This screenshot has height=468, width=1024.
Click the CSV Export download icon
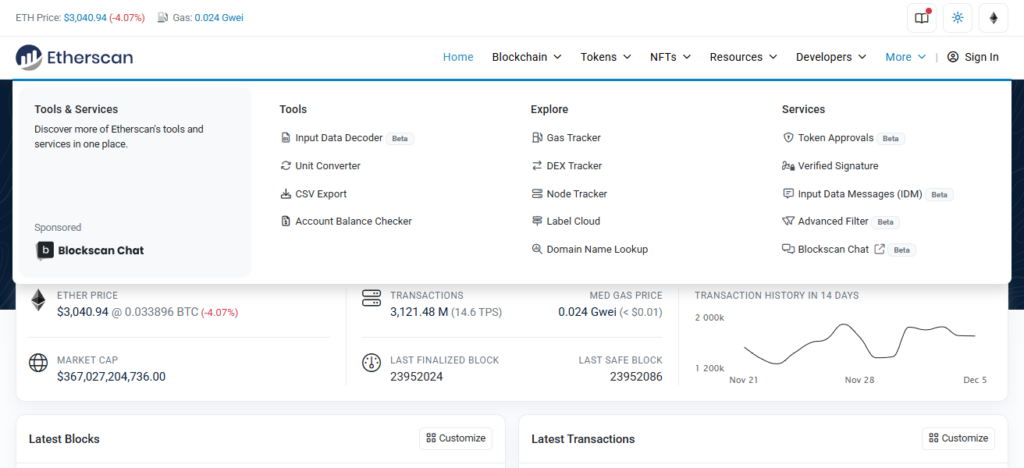285,194
